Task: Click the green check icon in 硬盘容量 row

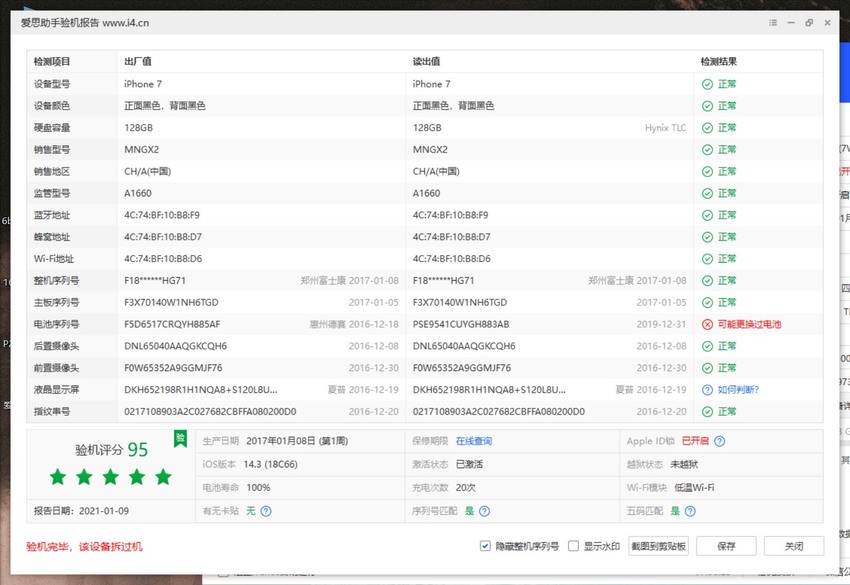Action: (707, 128)
